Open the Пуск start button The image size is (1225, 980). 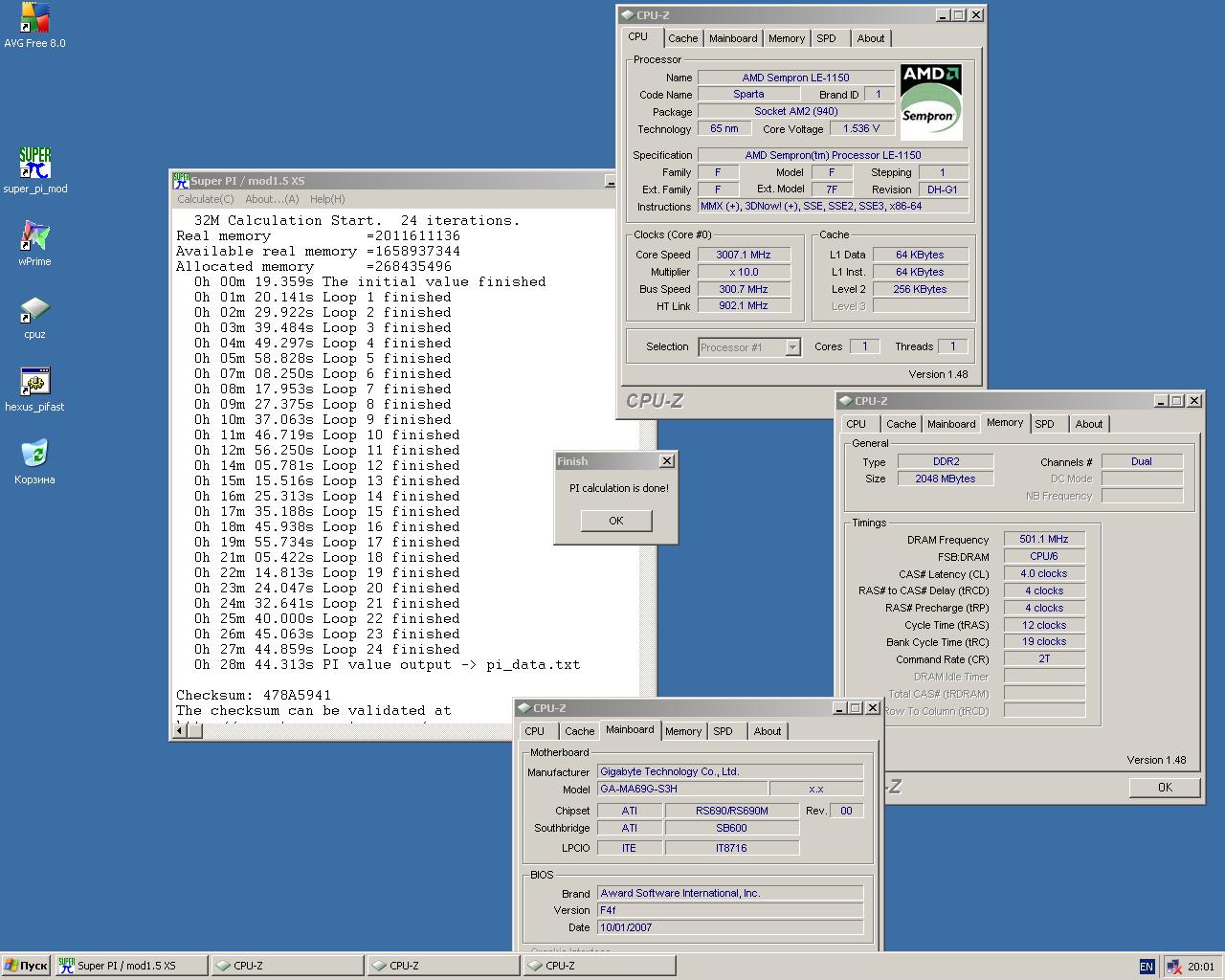(26, 966)
